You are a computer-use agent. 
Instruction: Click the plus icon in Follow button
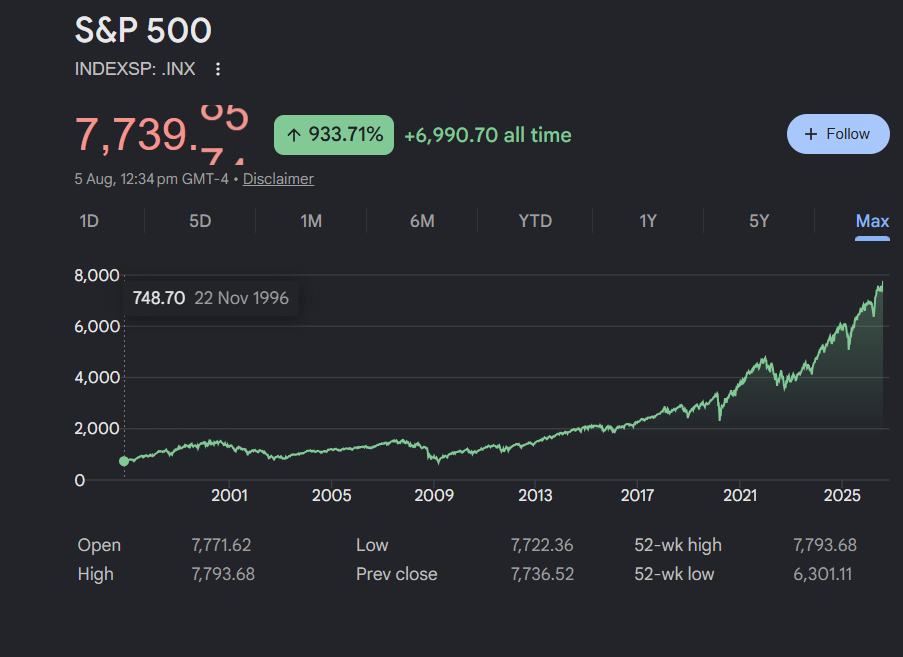pyautogui.click(x=810, y=134)
